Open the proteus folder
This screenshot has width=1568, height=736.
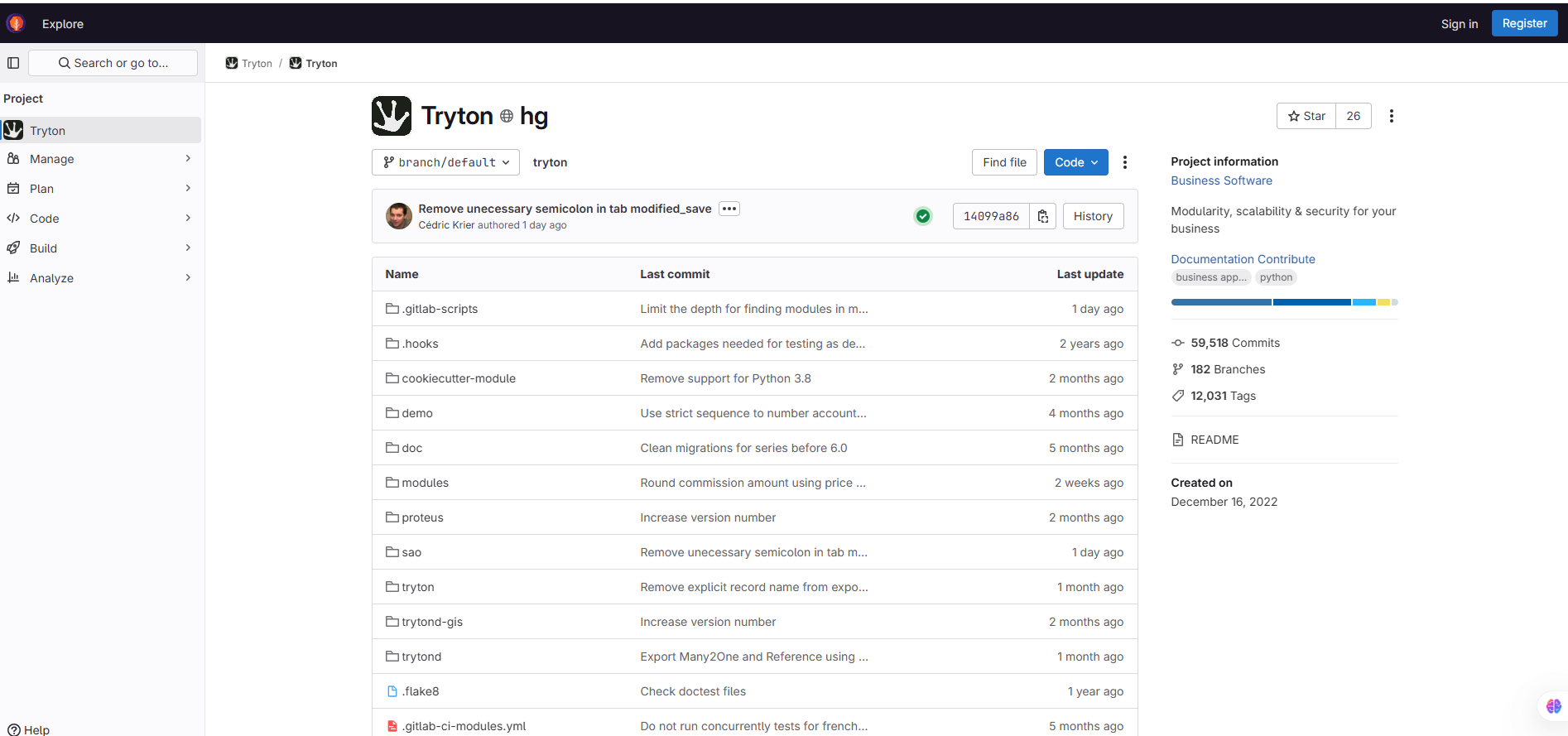click(422, 517)
